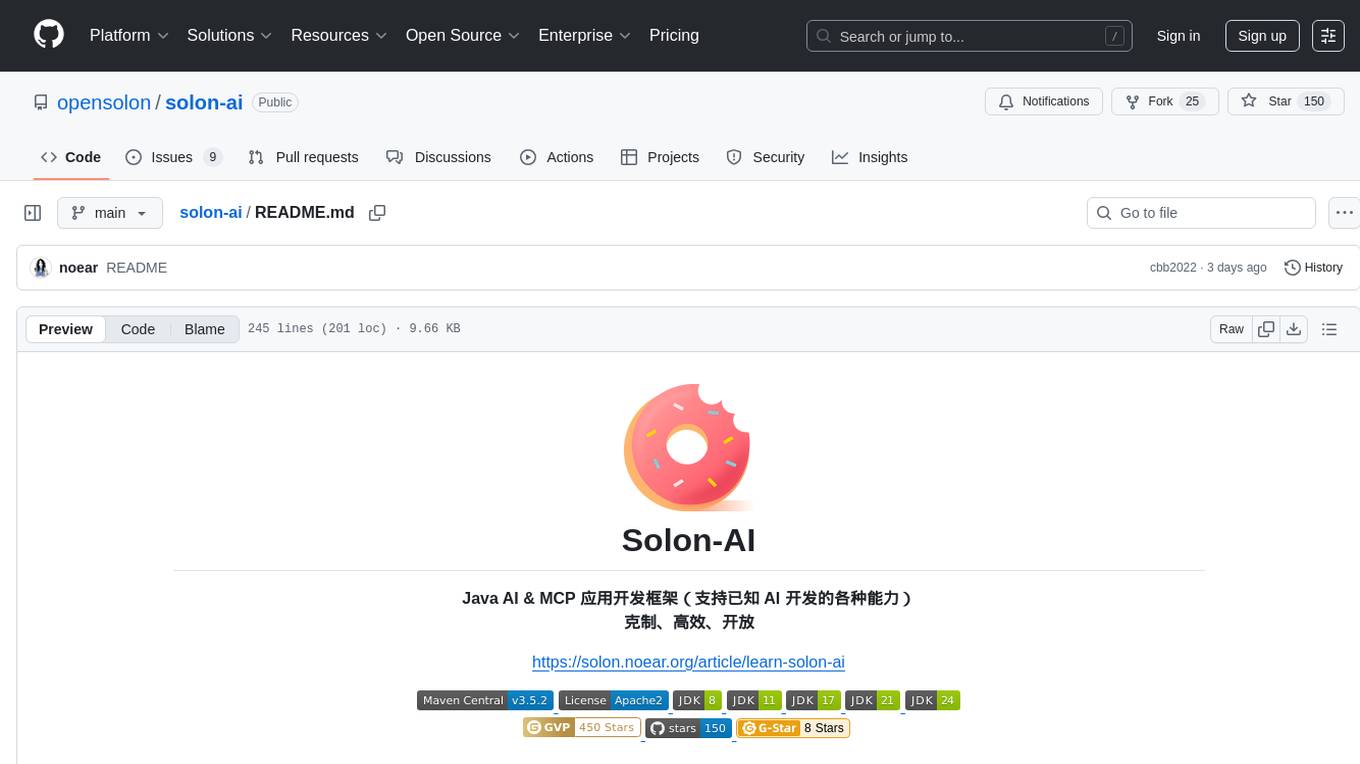1360x764 pixels.
Task: Click the JDK 24 badge
Action: click(x=932, y=700)
